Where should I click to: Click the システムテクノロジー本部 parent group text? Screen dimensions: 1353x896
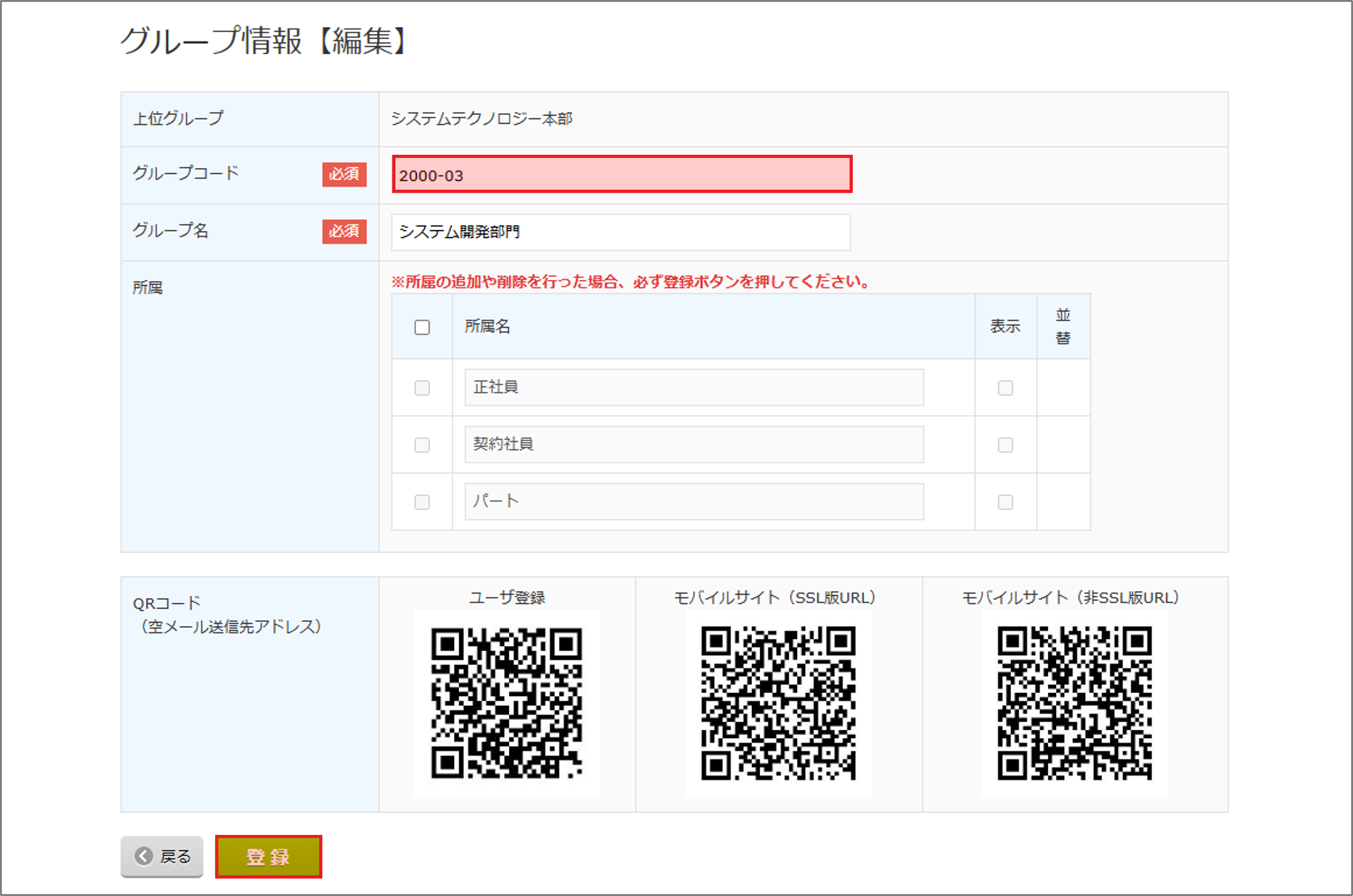(481, 119)
